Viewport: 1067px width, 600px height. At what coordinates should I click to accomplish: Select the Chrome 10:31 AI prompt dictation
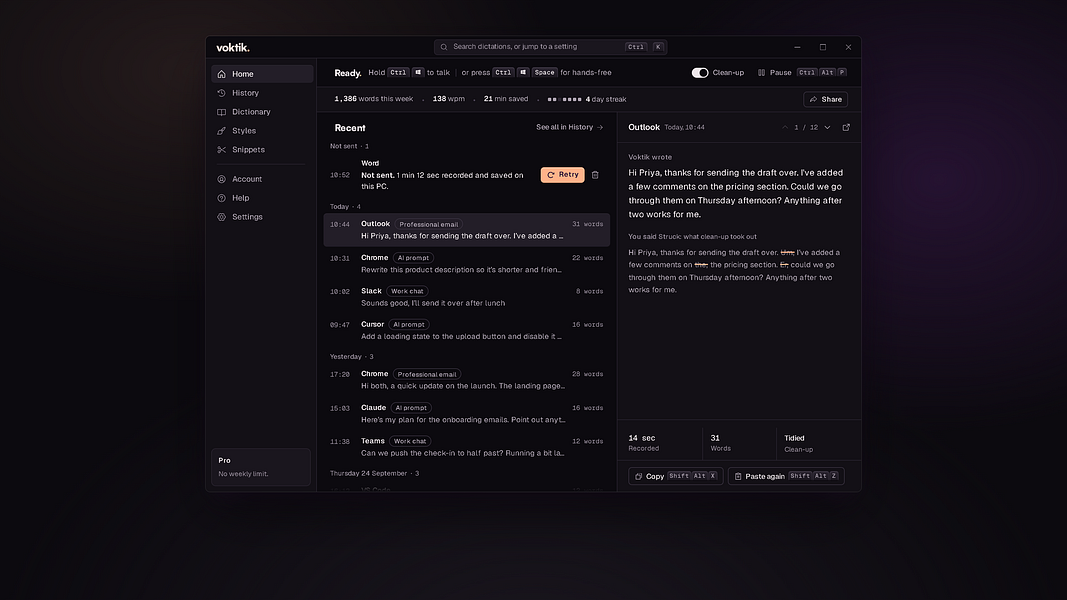[466, 264]
